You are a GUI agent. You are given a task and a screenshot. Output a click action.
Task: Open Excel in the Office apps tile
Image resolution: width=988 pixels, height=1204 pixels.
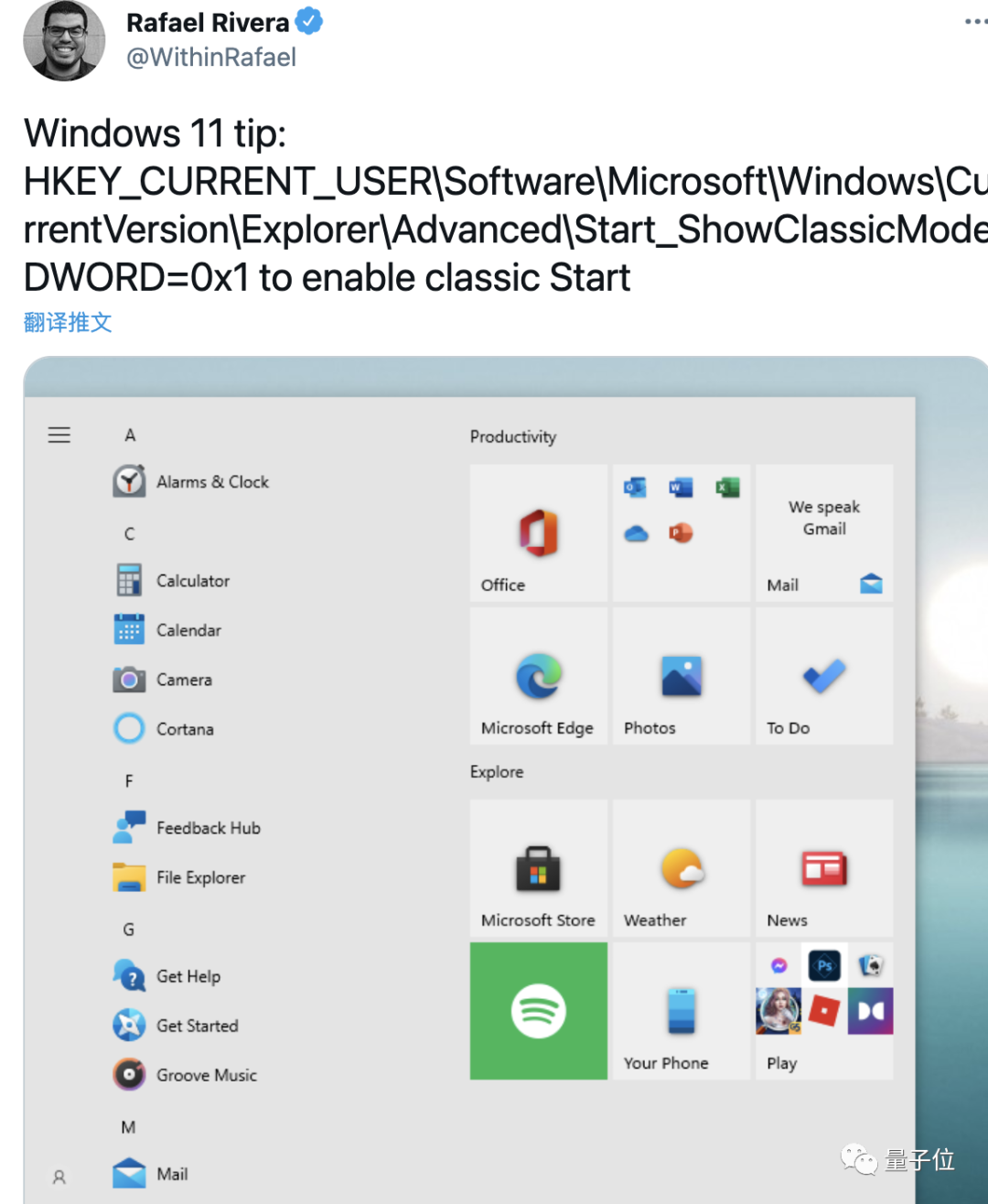click(727, 487)
